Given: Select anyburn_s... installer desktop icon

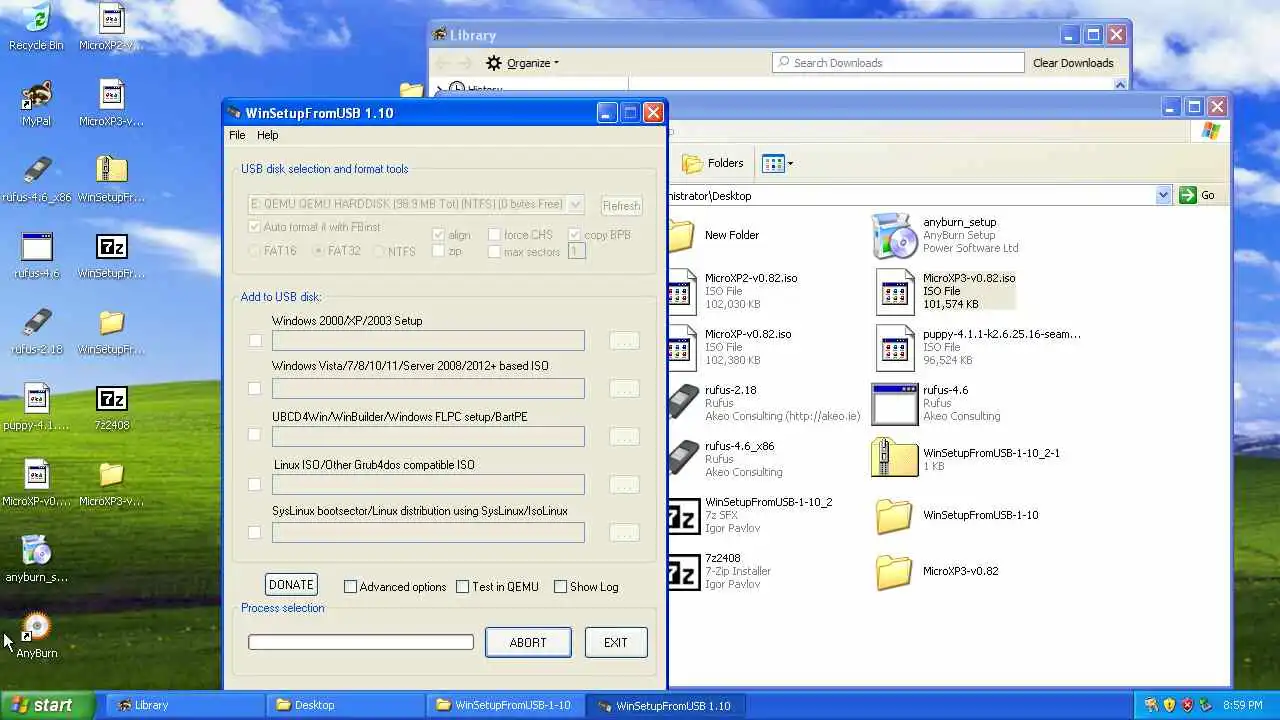Looking at the screenshot, I should (36, 552).
